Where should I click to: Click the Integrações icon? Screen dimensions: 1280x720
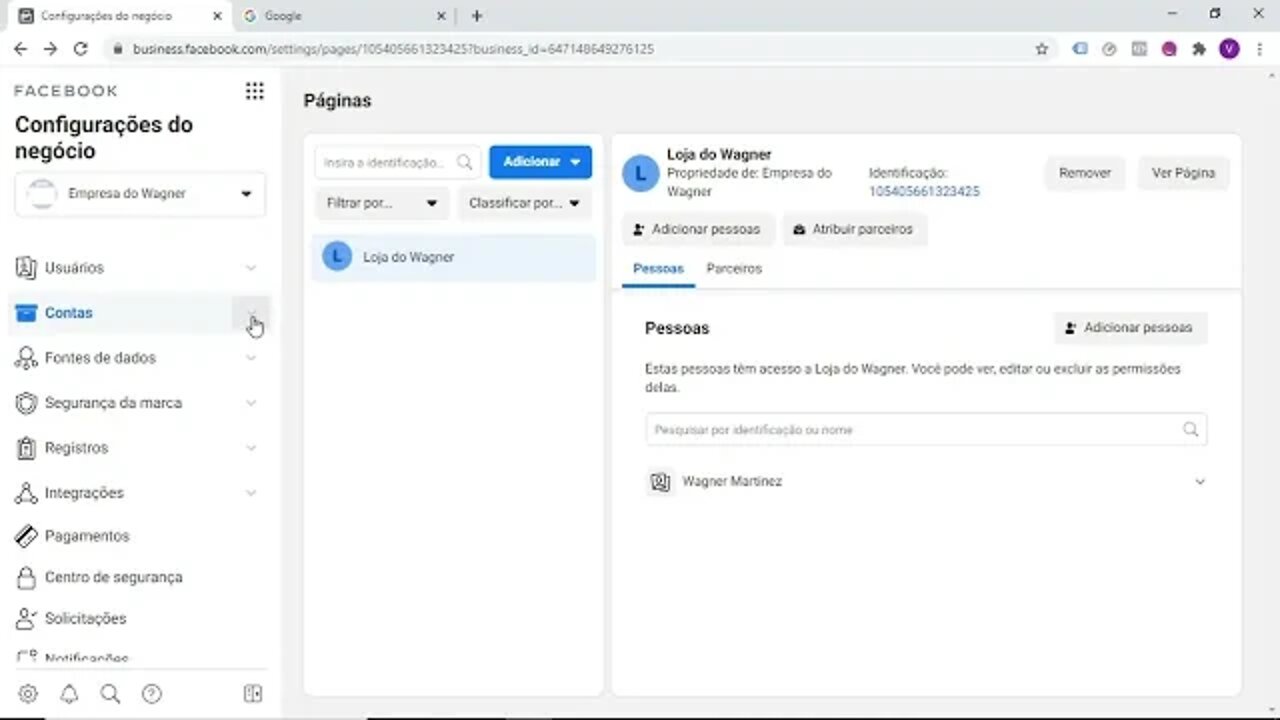pyautogui.click(x=26, y=493)
